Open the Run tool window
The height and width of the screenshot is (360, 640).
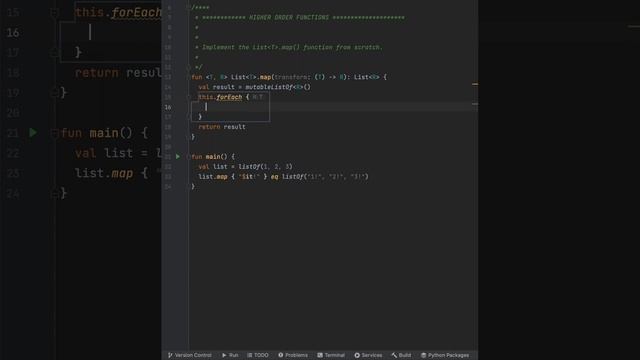click(x=230, y=355)
